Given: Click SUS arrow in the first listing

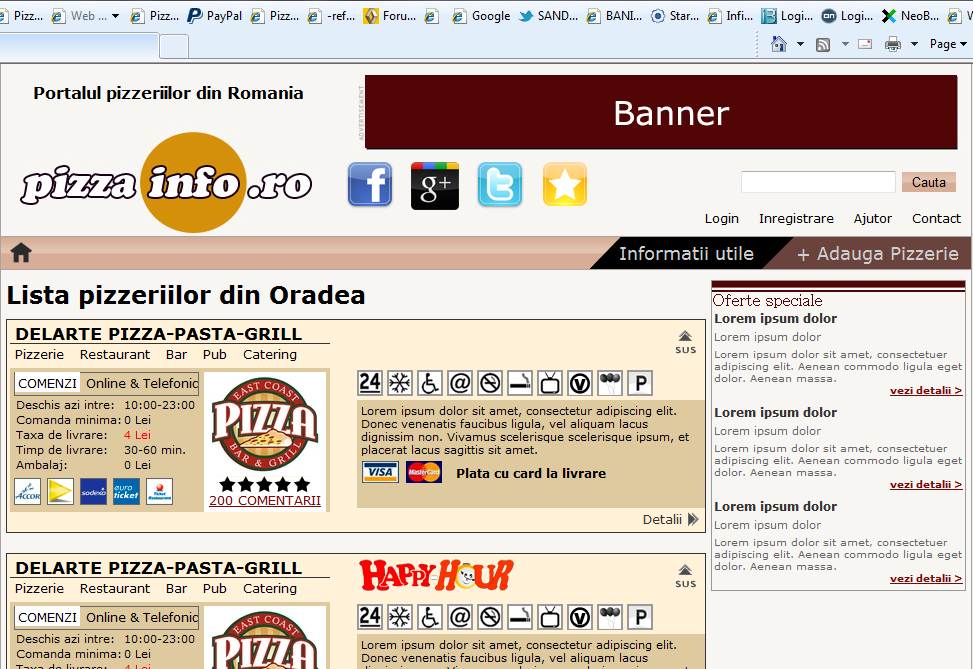Looking at the screenshot, I should coord(685,342).
